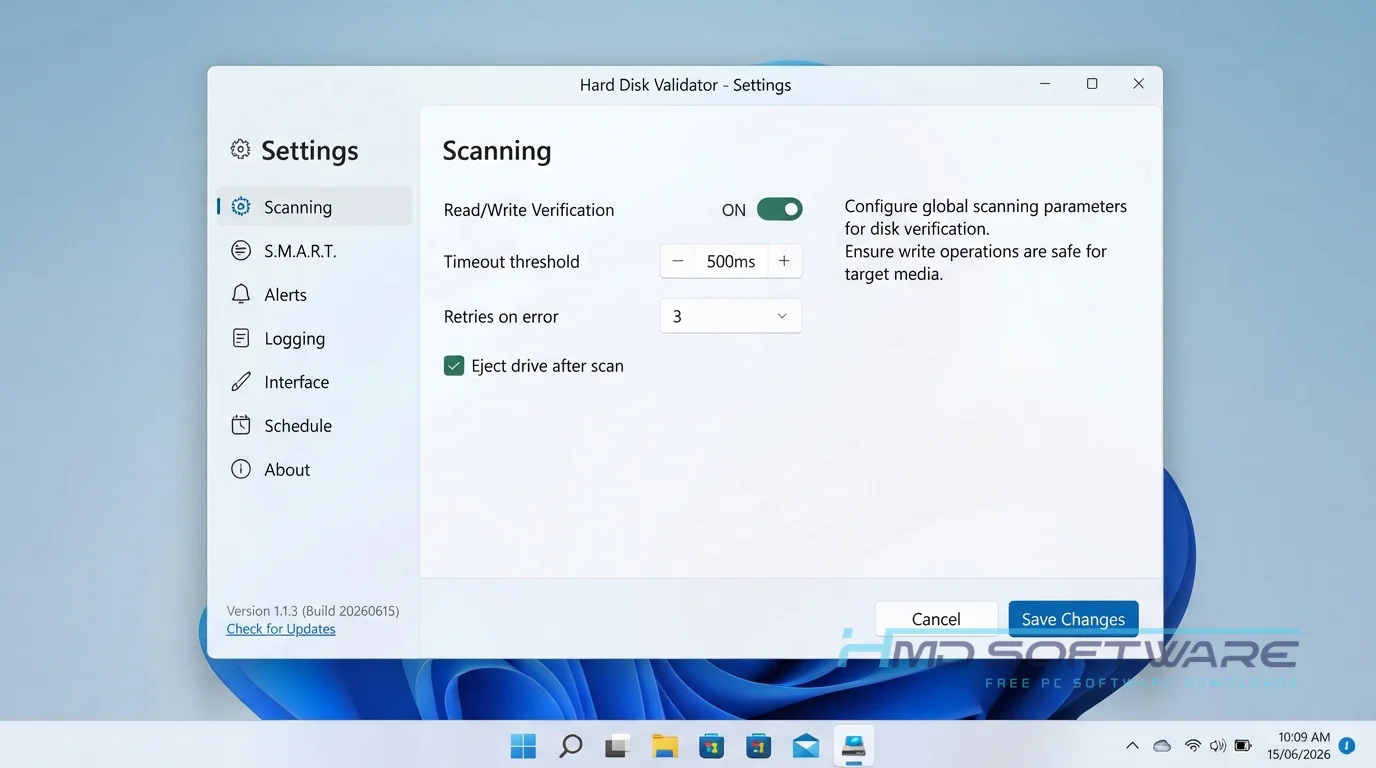Open the notification badge icon
Image resolution: width=1376 pixels, height=768 pixels.
click(1347, 746)
